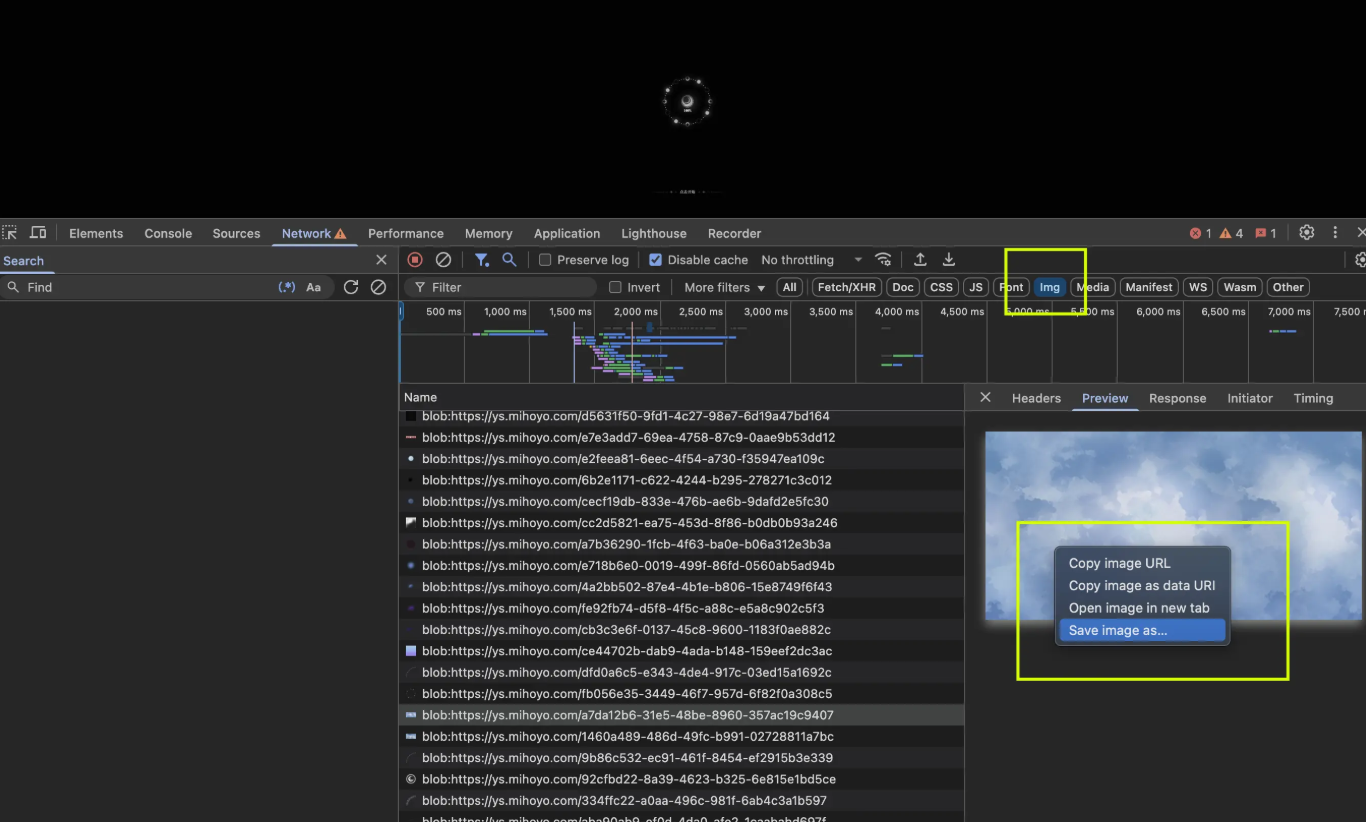
Task: Switch to the Sources tab
Action: (236, 233)
